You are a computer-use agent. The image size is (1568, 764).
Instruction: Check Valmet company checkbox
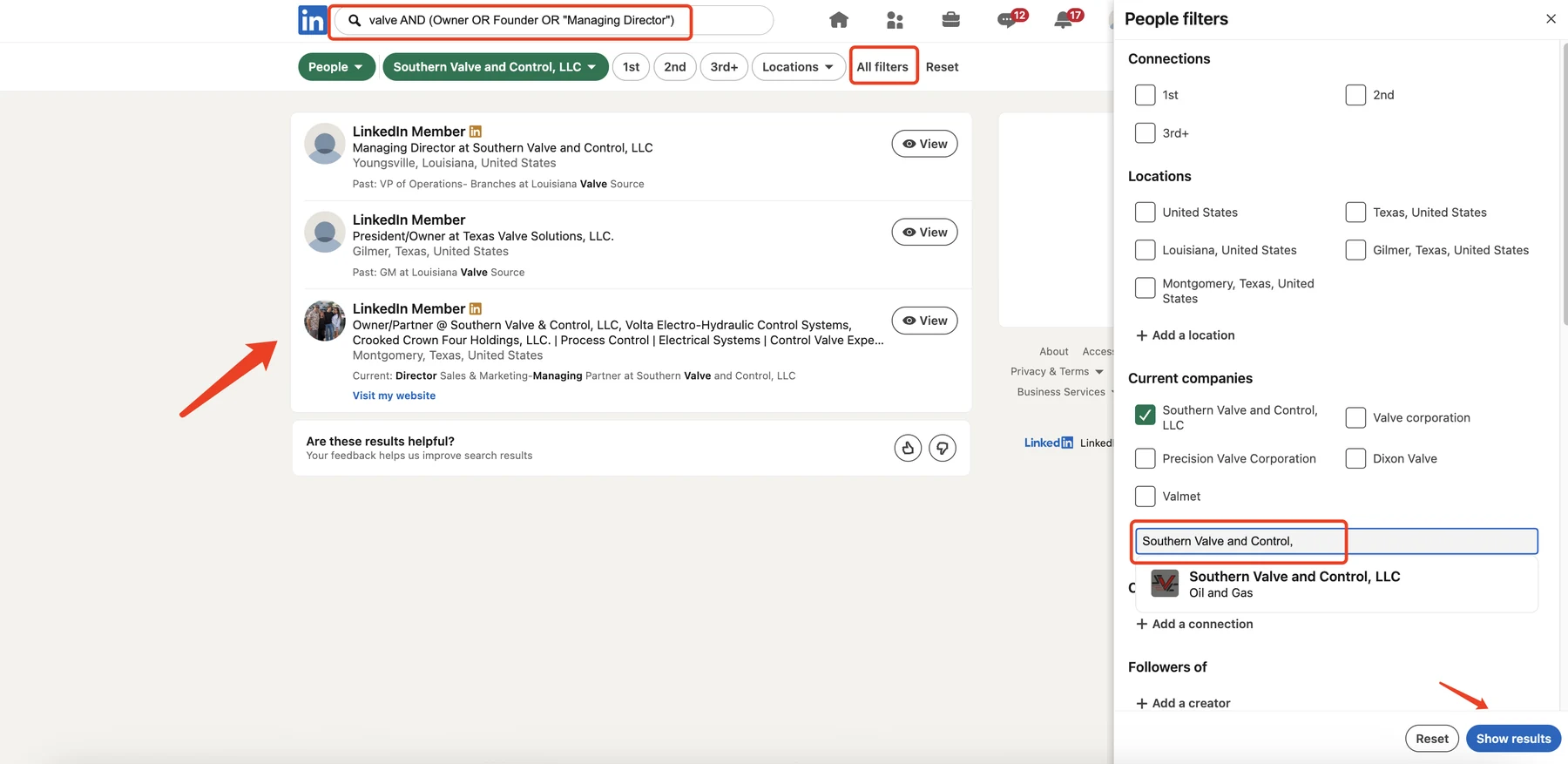click(1146, 496)
